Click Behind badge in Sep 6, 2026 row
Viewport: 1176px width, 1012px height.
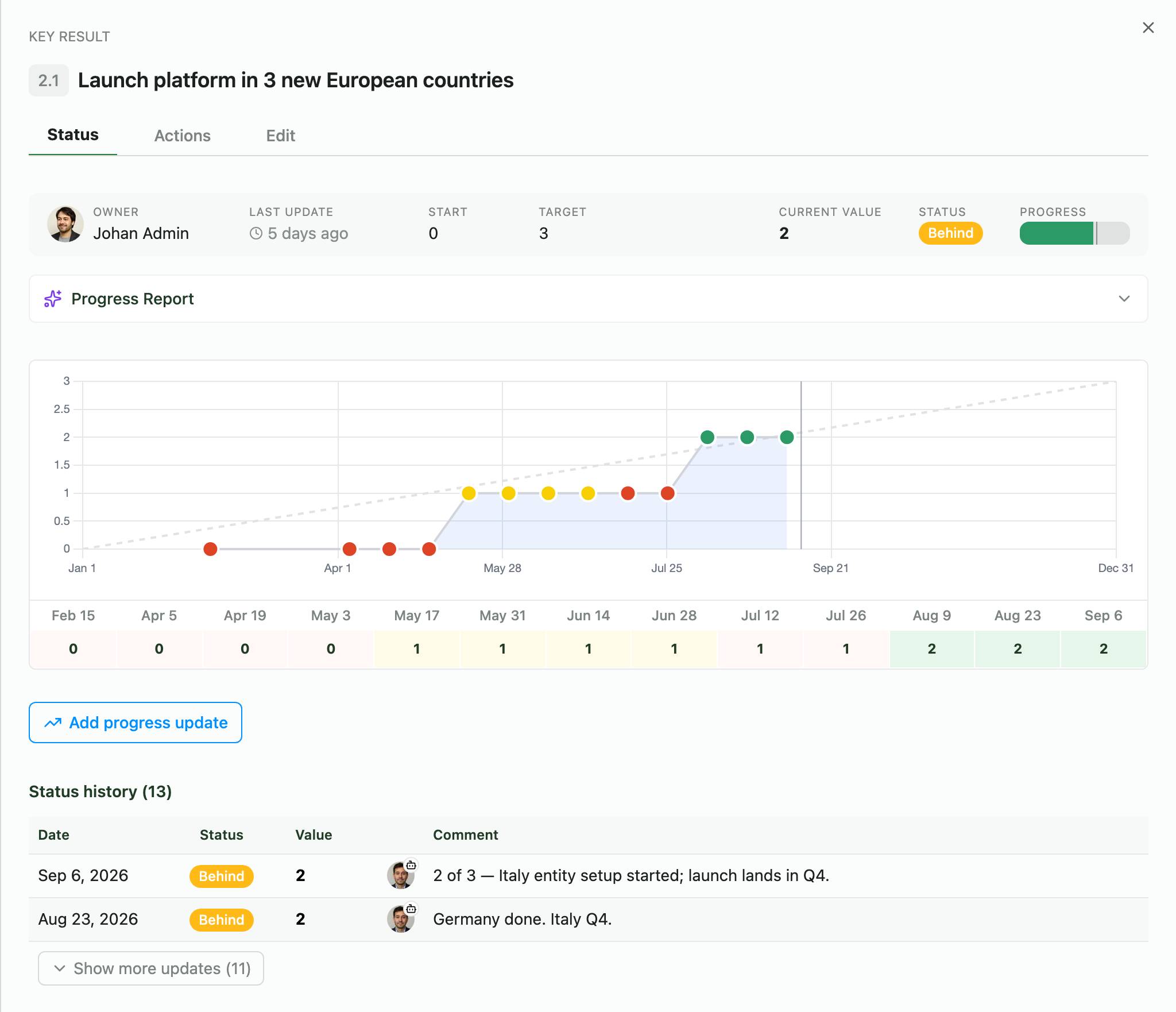[x=221, y=876]
